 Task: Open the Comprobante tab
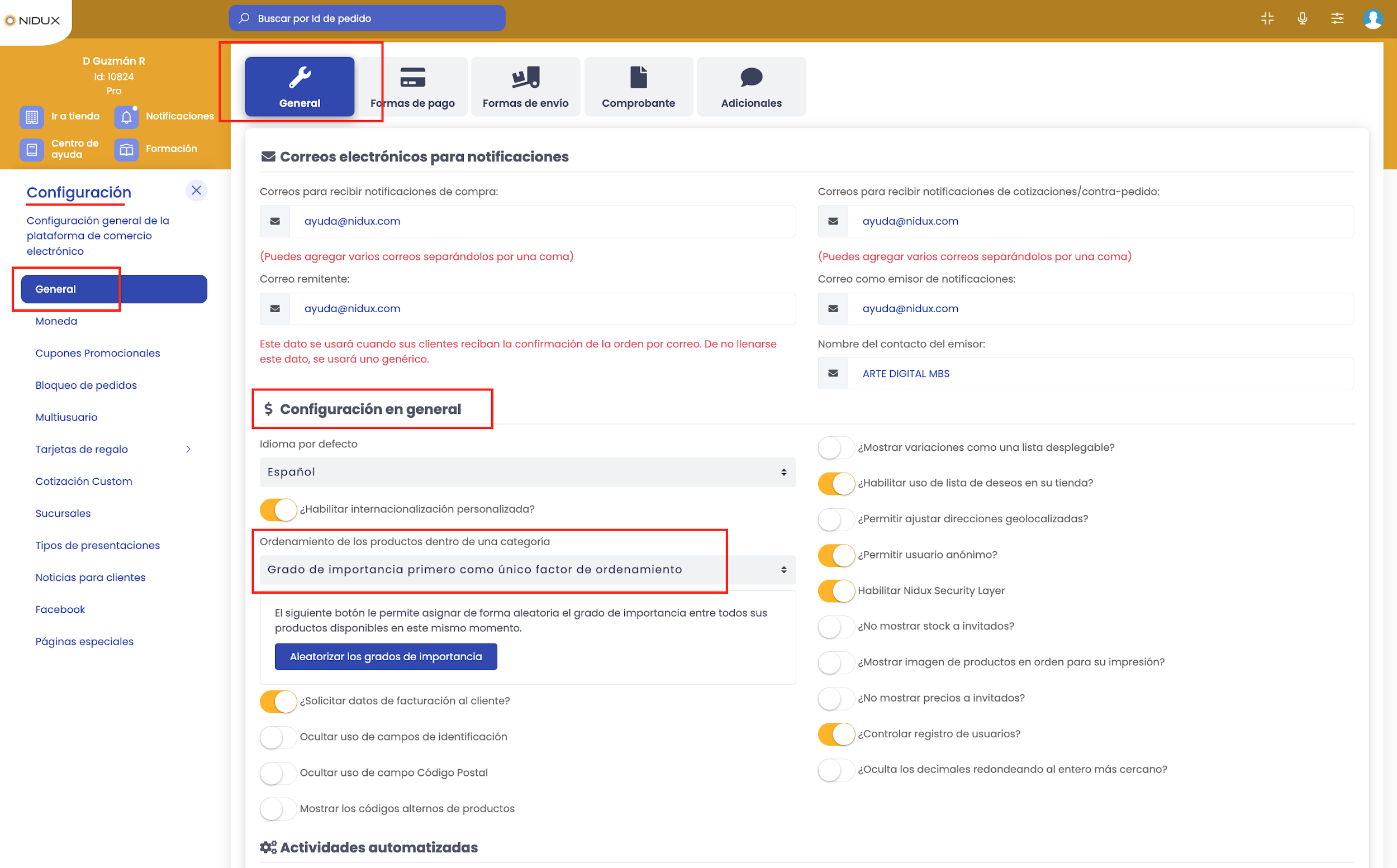tap(639, 87)
